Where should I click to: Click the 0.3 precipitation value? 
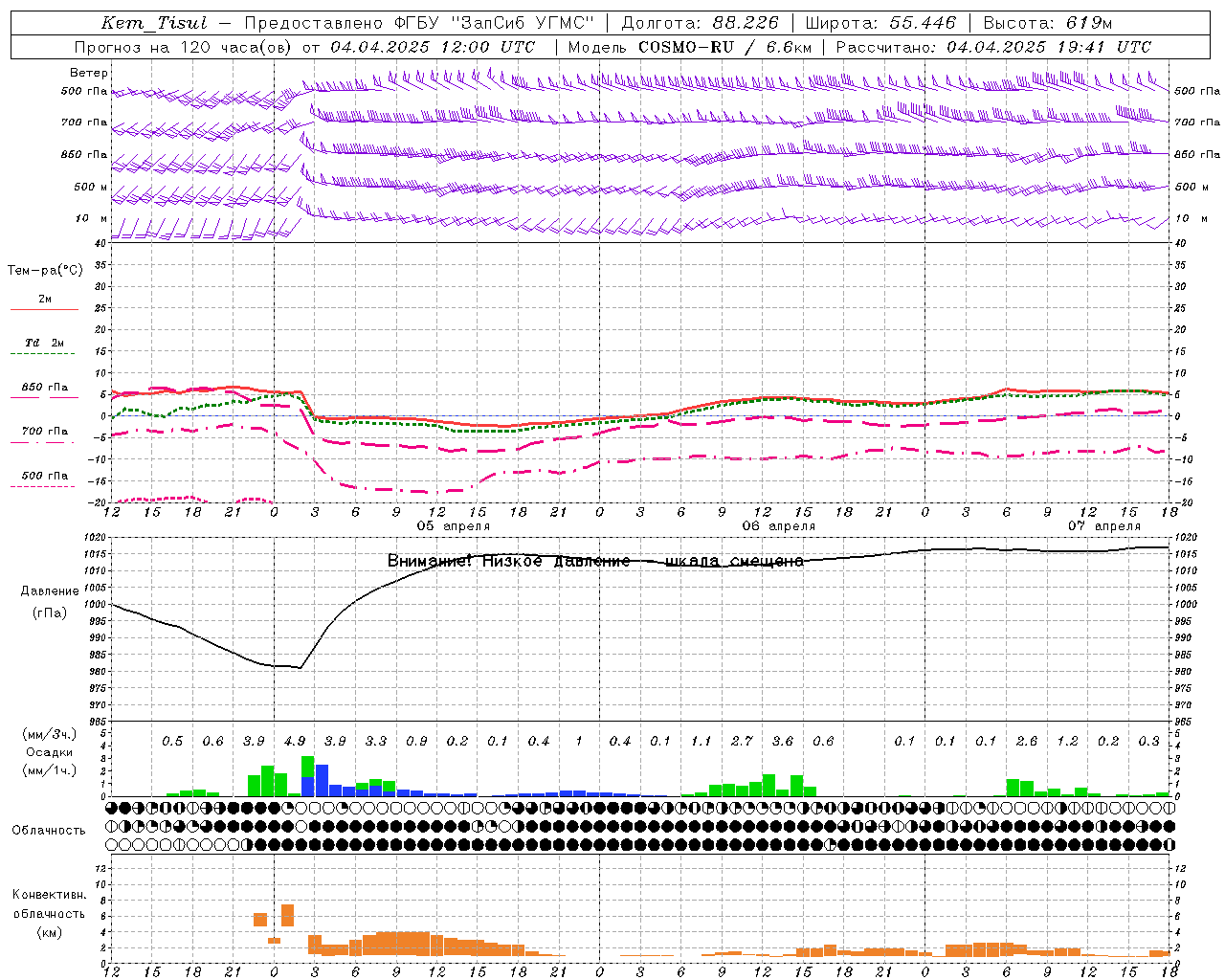1149,742
